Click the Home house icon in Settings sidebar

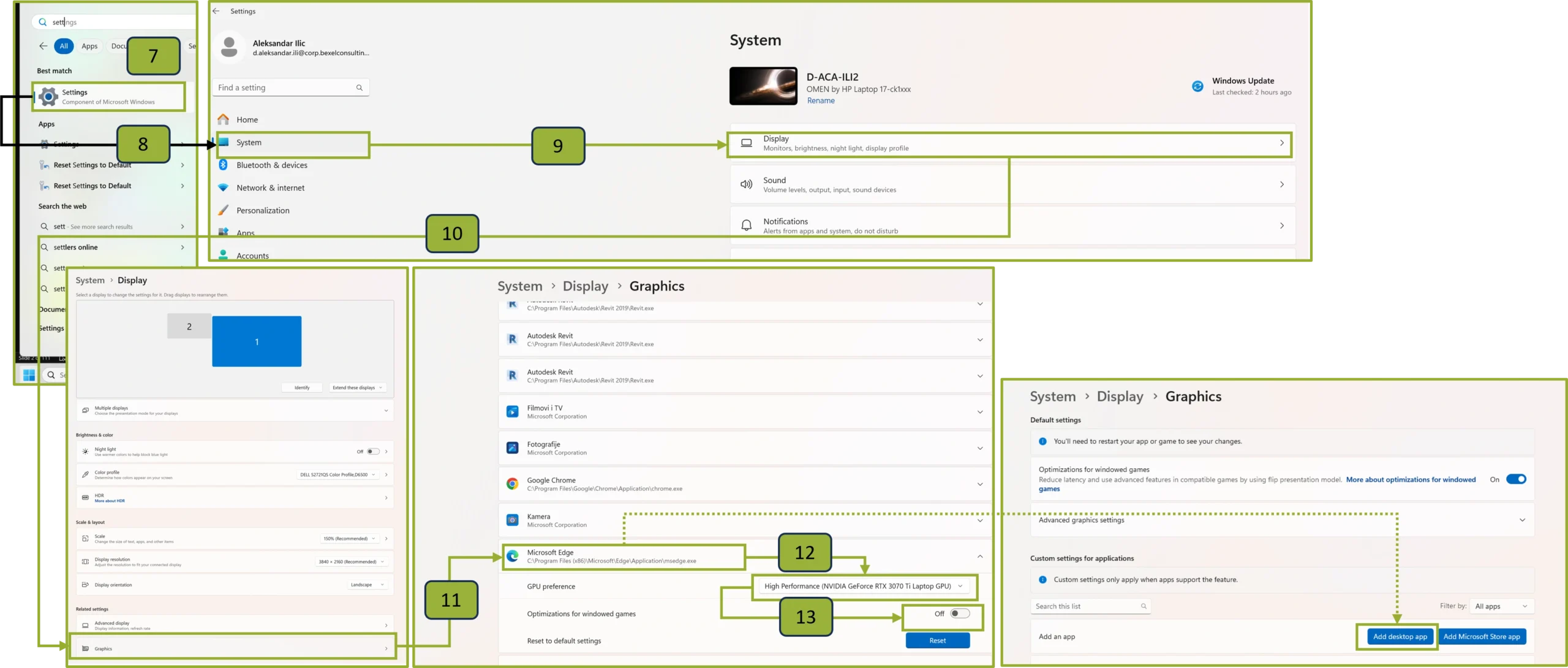pos(224,120)
